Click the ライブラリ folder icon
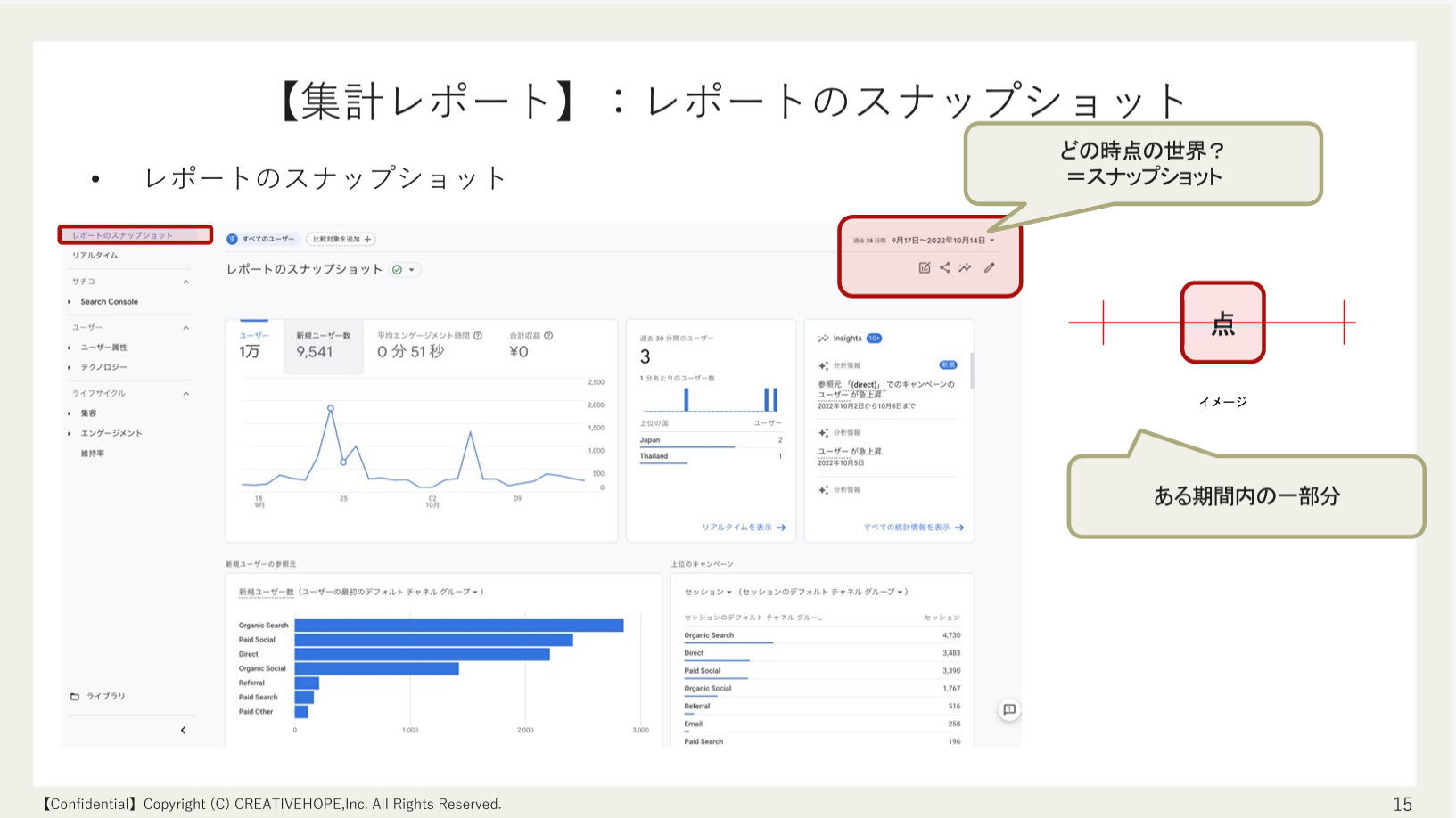1456x818 pixels. point(75,697)
